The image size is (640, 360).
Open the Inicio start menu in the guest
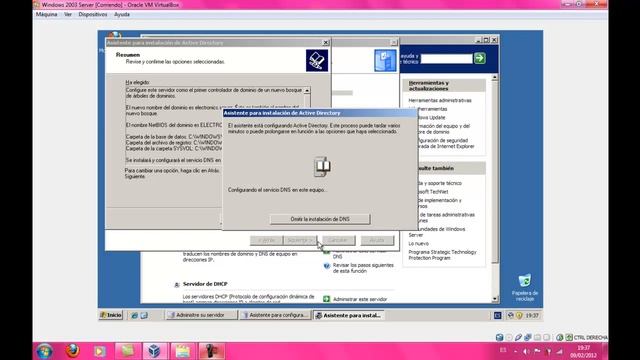(111, 315)
